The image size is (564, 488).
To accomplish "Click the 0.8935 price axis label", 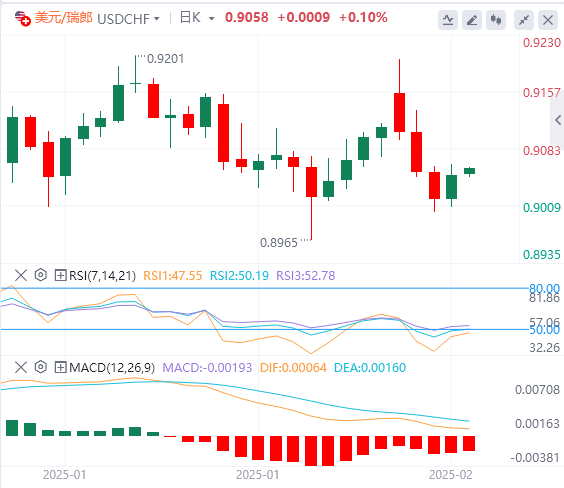I will pos(542,255).
